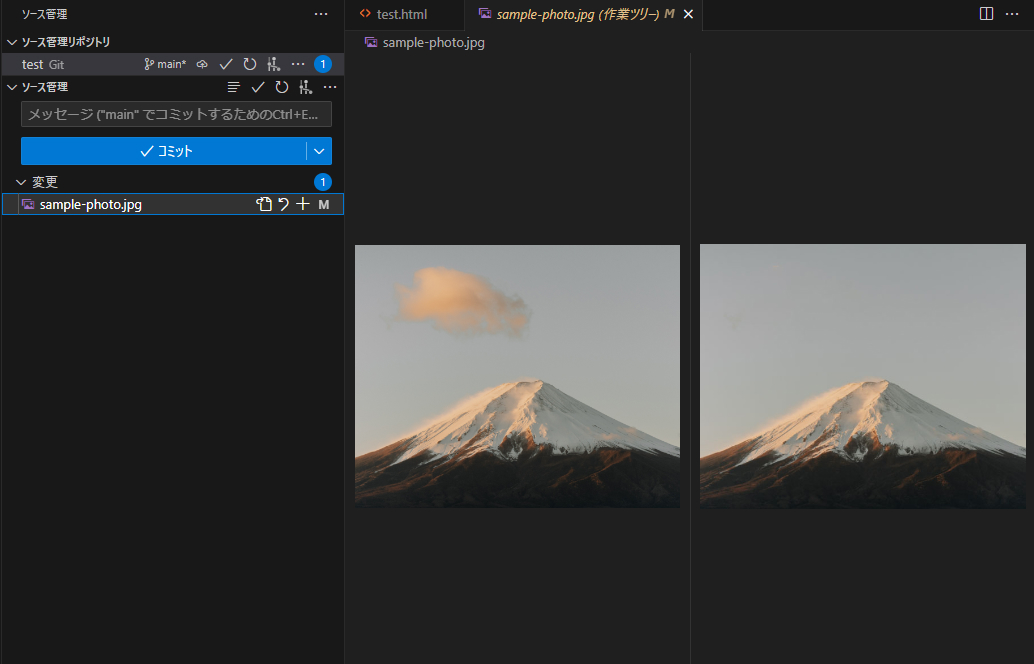The width and height of the screenshot is (1034, 664).
Task: Click the image file icon in the breadcrumb
Action: point(371,43)
